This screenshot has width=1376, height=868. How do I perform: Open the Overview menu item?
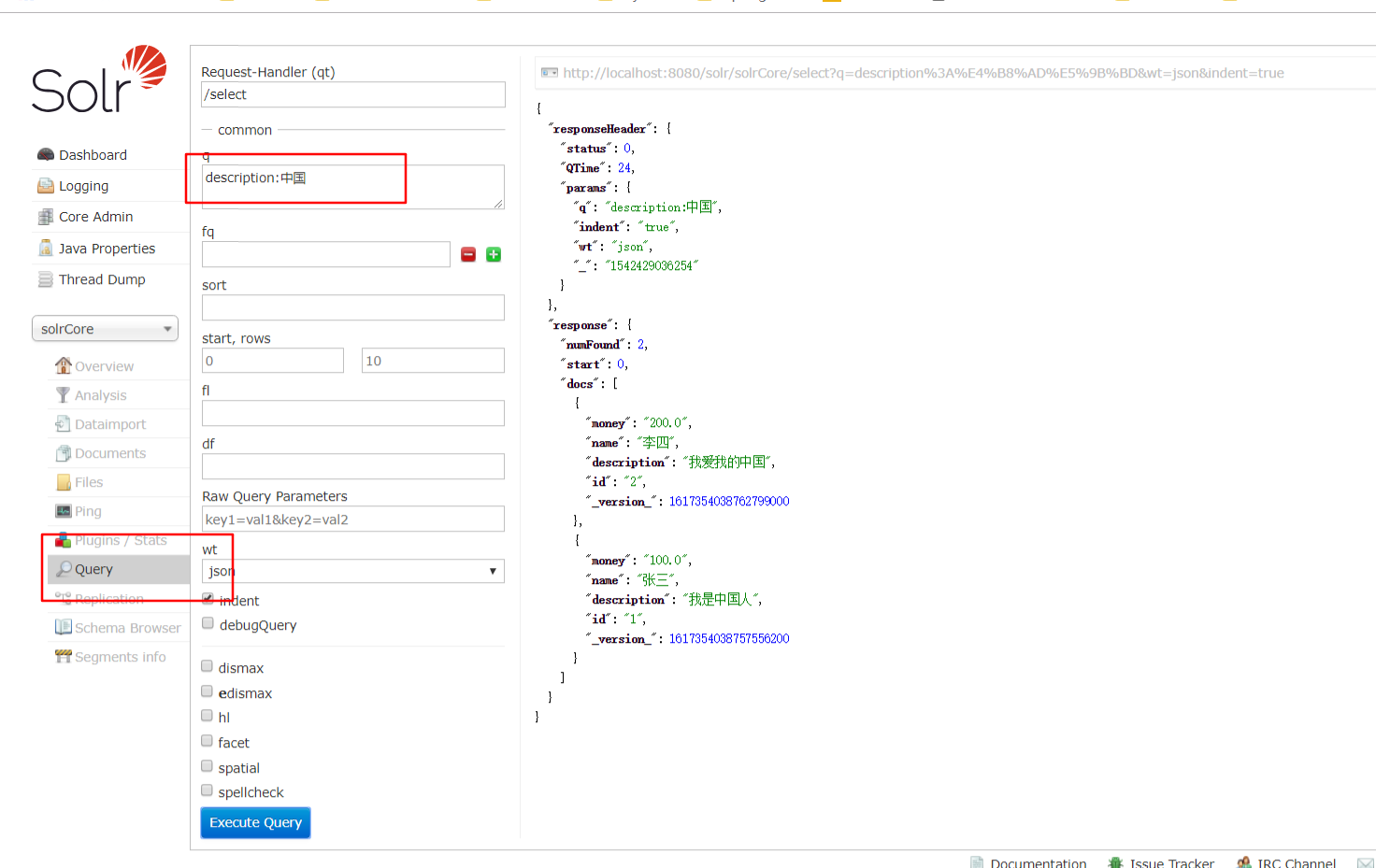[104, 366]
